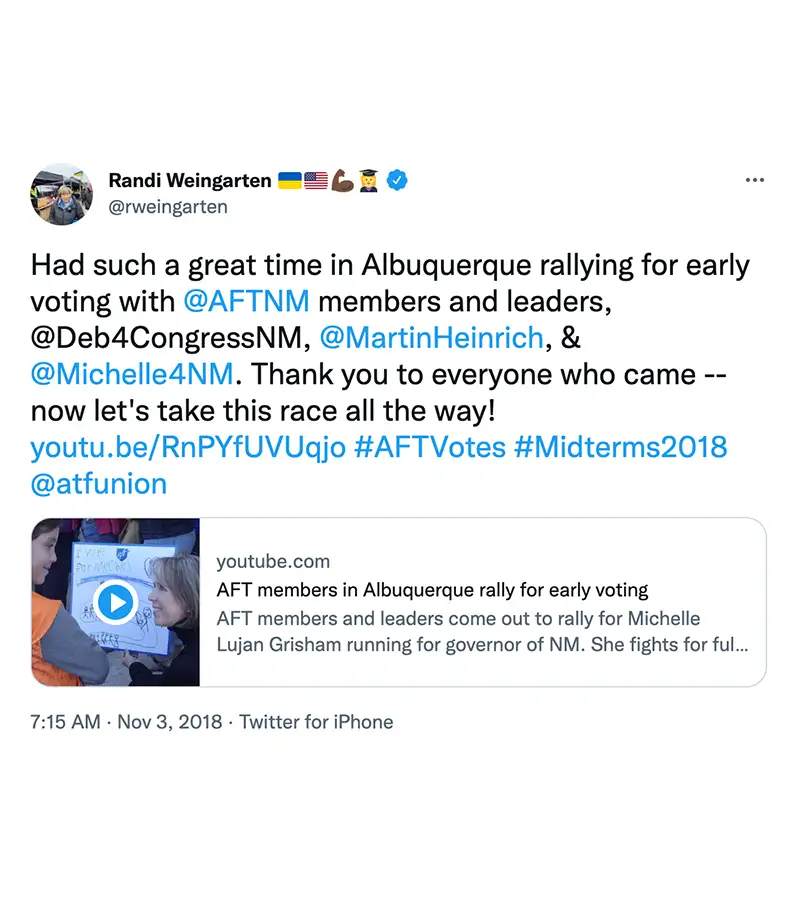
Task: Select the #AFTVotes hashtag
Action: coord(430,446)
